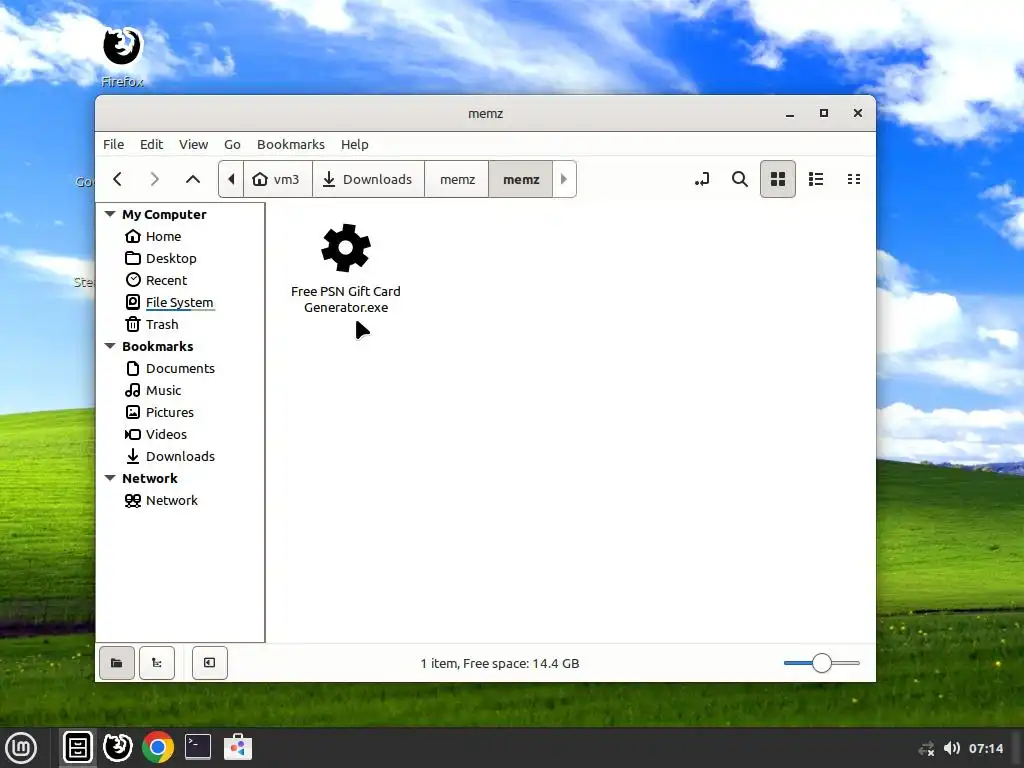The image size is (1024, 768).
Task: Launch Firefox from the taskbar
Action: click(x=118, y=747)
